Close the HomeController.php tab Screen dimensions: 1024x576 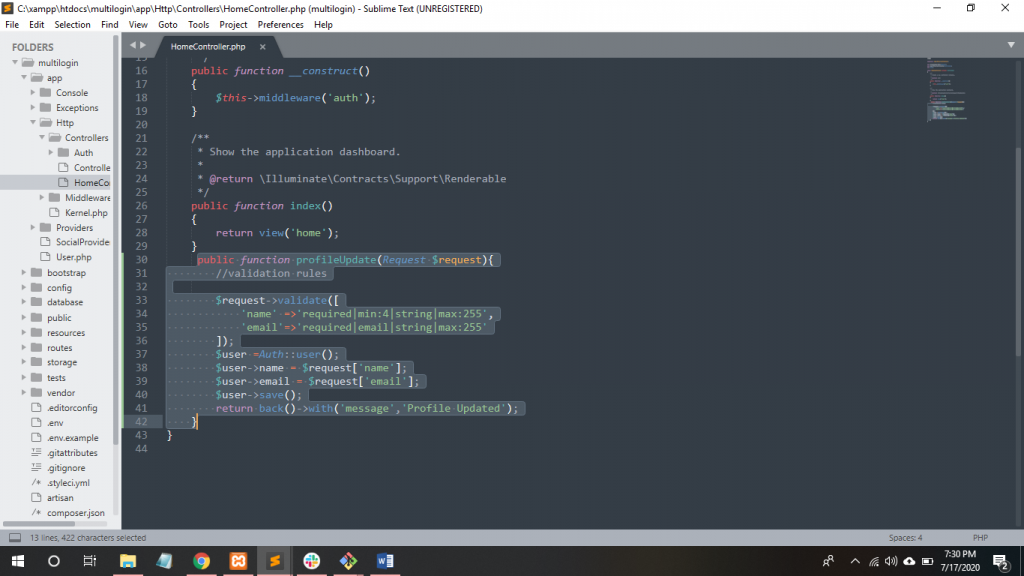(x=263, y=47)
